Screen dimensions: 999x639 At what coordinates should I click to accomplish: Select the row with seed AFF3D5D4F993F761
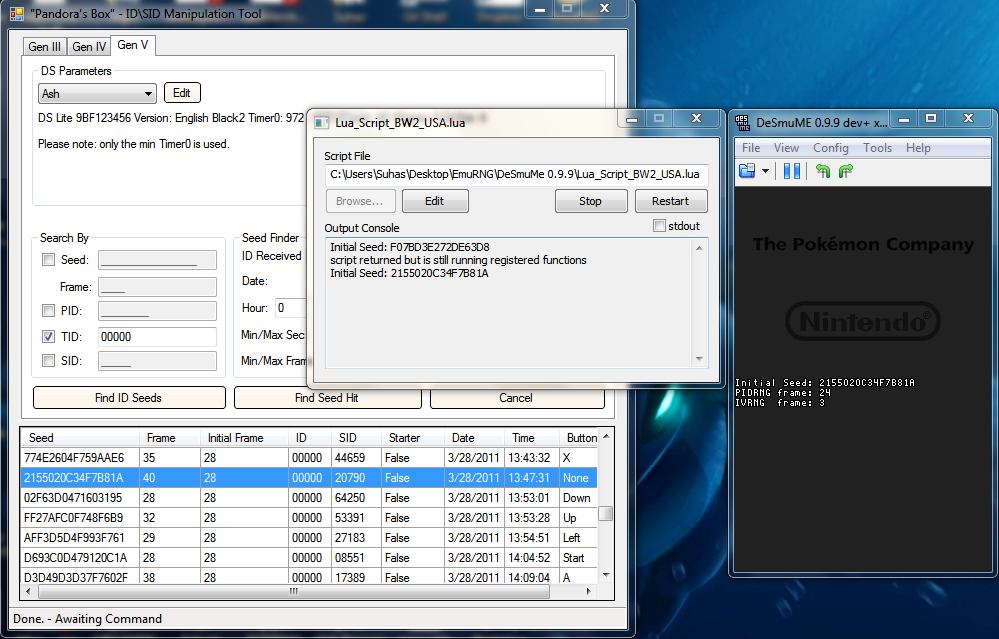tap(309, 538)
